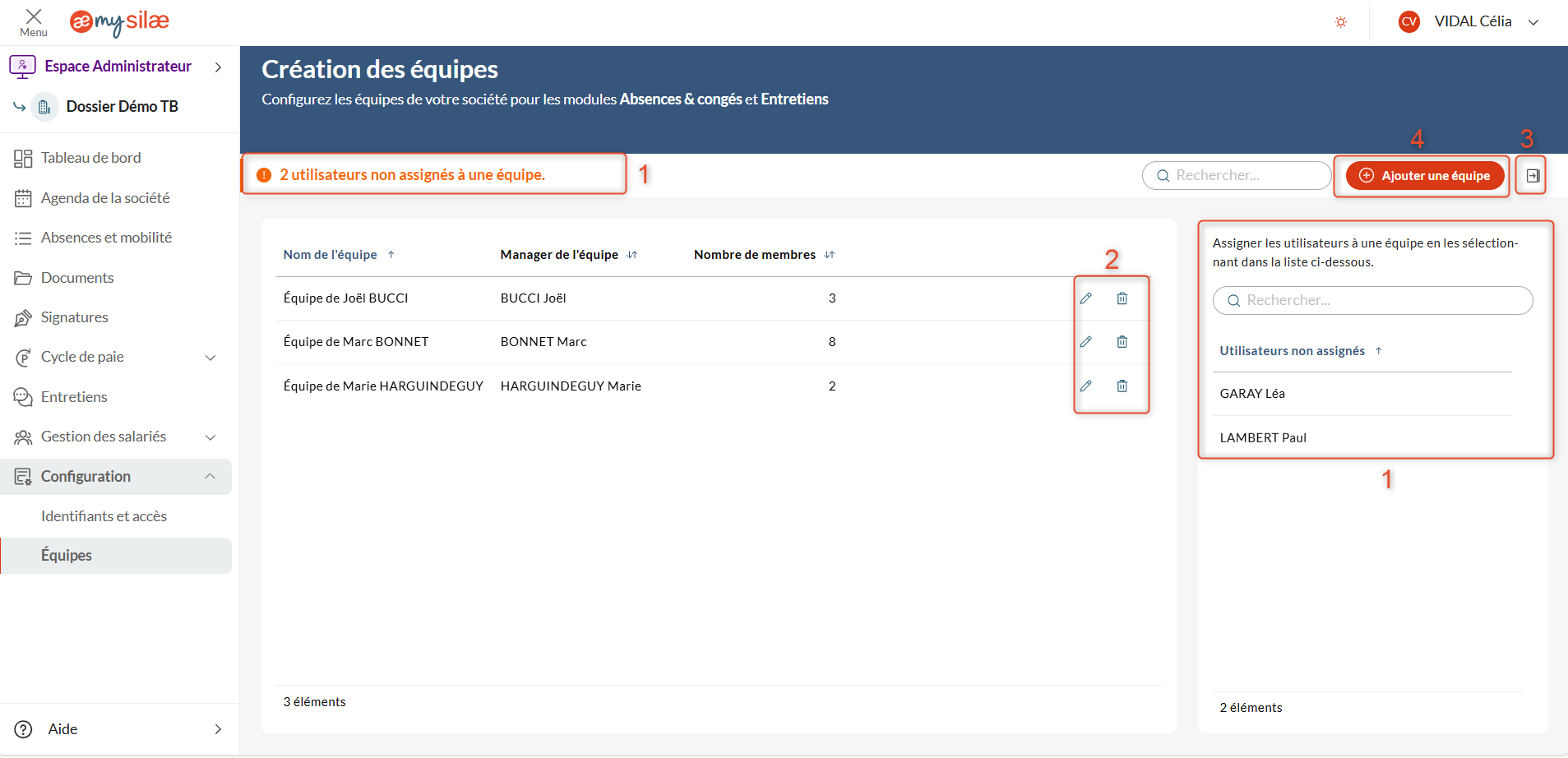The height and width of the screenshot is (758, 1568).
Task: Delete Équipe de Joël BUCCI
Action: point(1122,298)
